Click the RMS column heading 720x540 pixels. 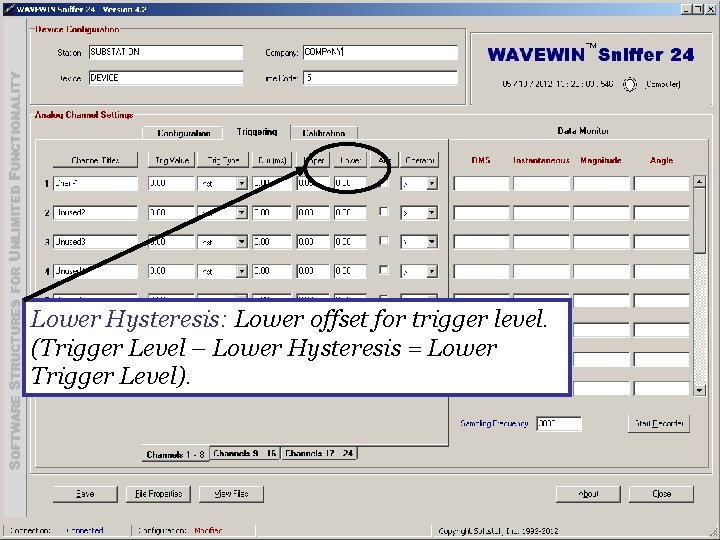click(x=481, y=160)
